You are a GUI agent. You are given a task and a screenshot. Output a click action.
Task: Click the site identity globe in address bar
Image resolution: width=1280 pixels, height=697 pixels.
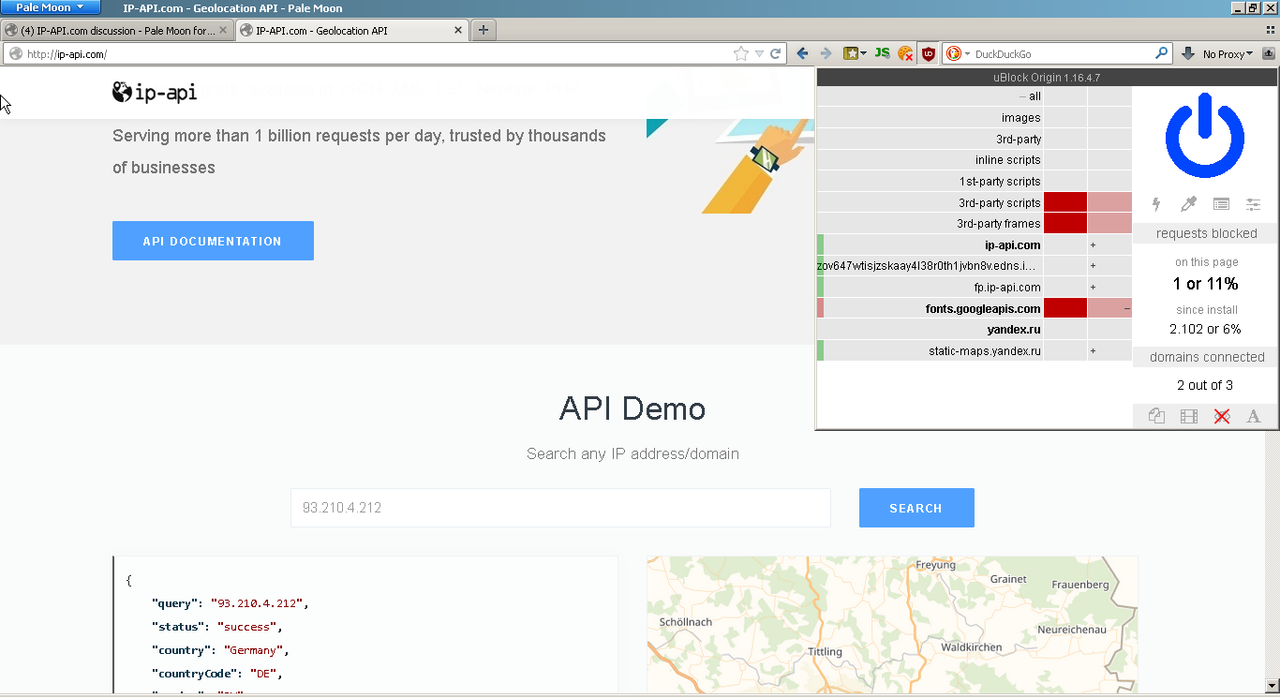pos(15,54)
